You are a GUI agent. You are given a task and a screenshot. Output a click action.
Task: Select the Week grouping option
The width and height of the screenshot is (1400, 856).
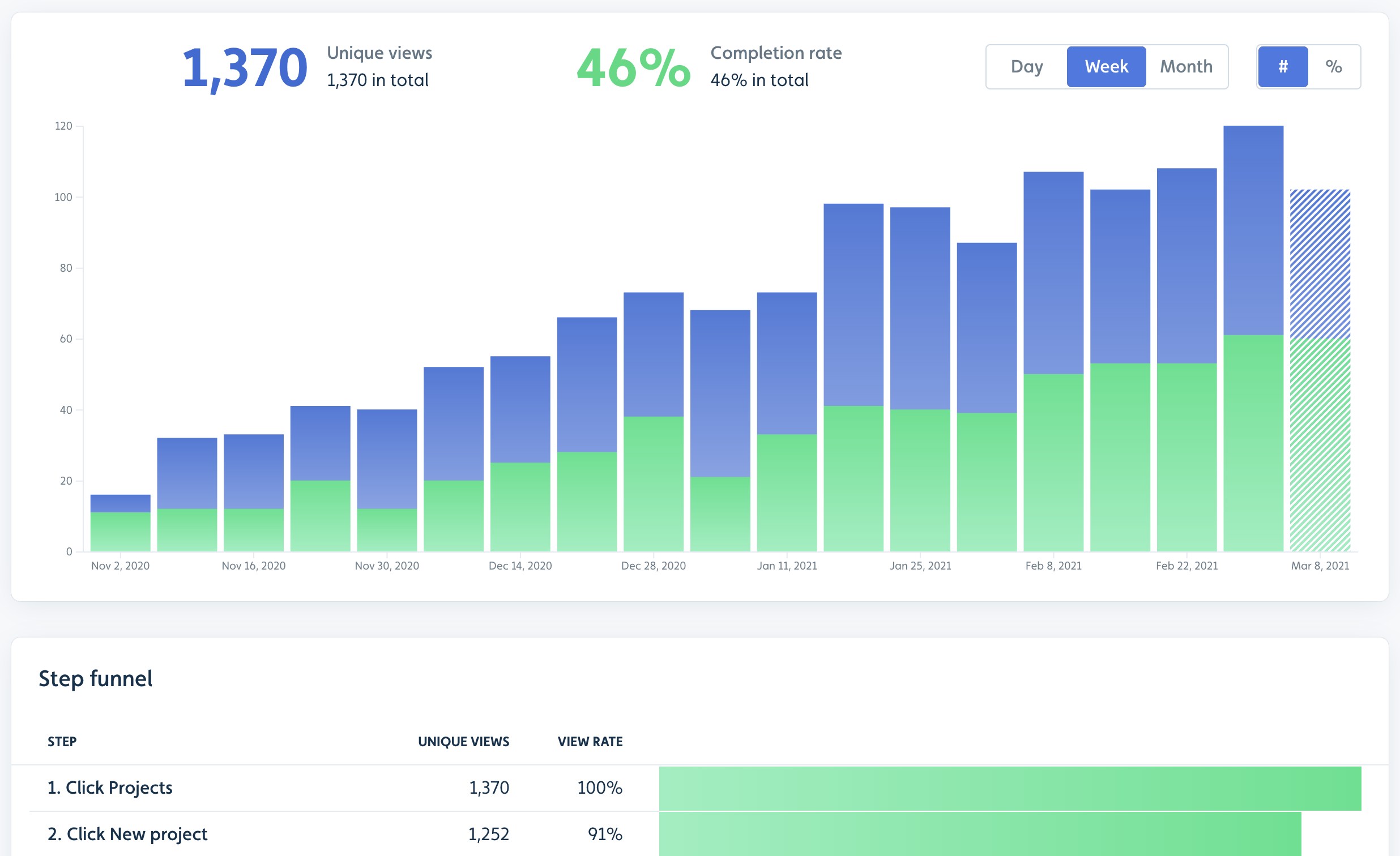coord(1106,66)
